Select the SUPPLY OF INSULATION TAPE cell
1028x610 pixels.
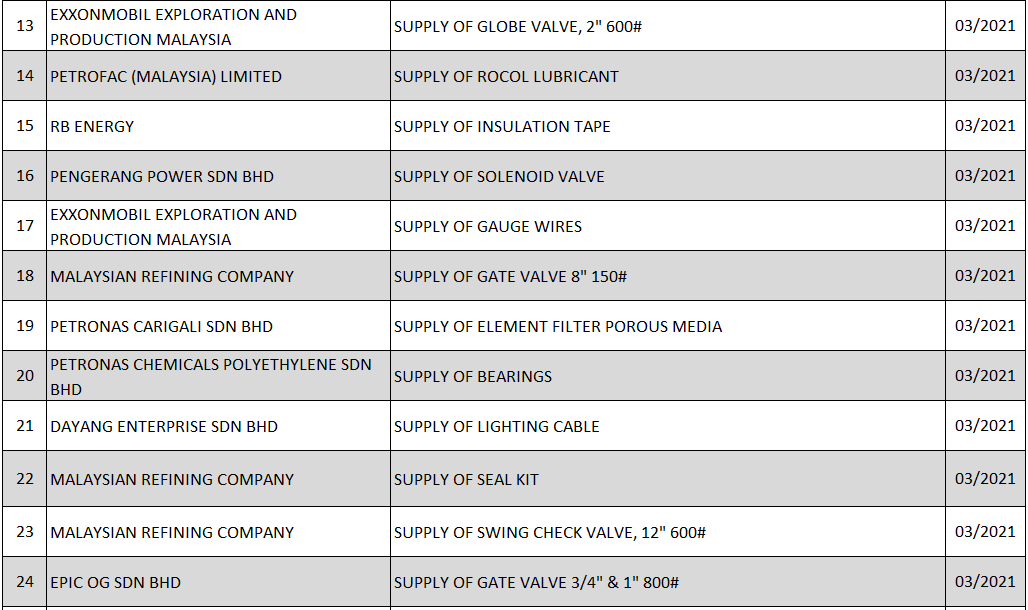pyautogui.click(x=502, y=127)
